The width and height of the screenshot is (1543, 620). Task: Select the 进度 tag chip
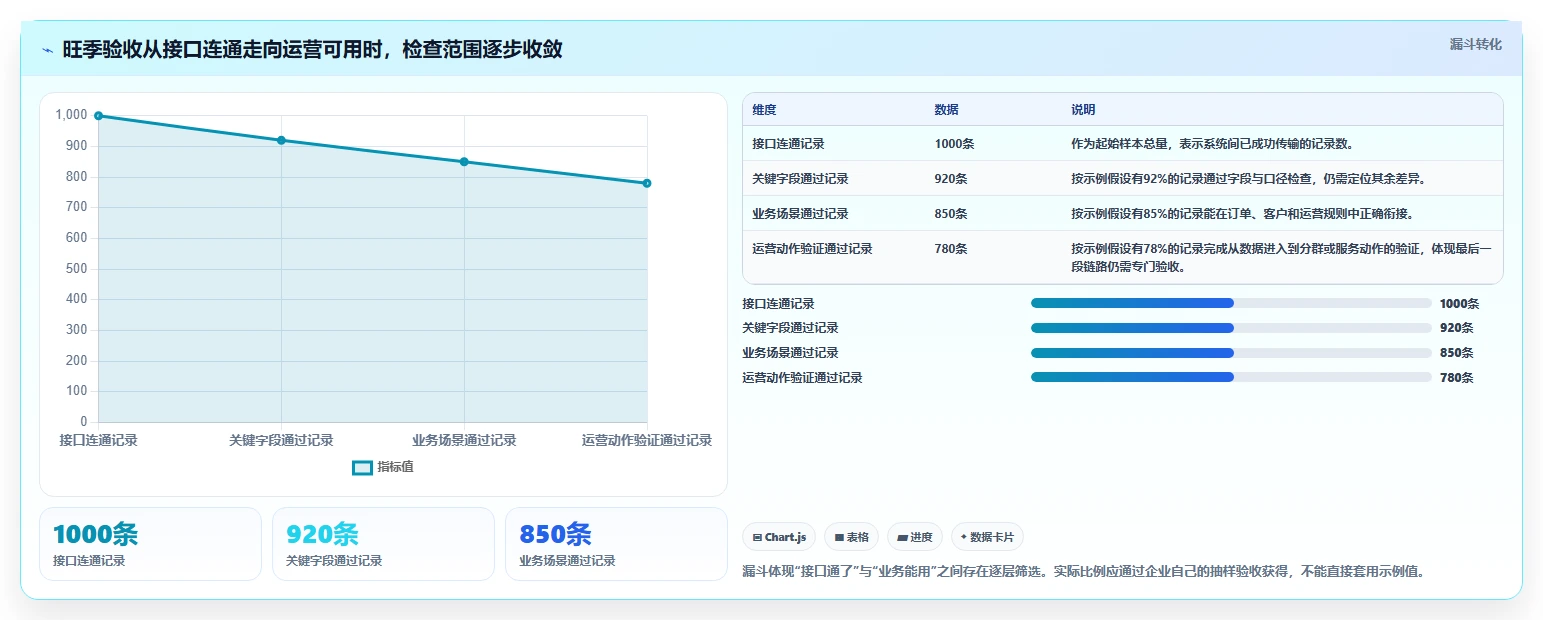pos(915,537)
